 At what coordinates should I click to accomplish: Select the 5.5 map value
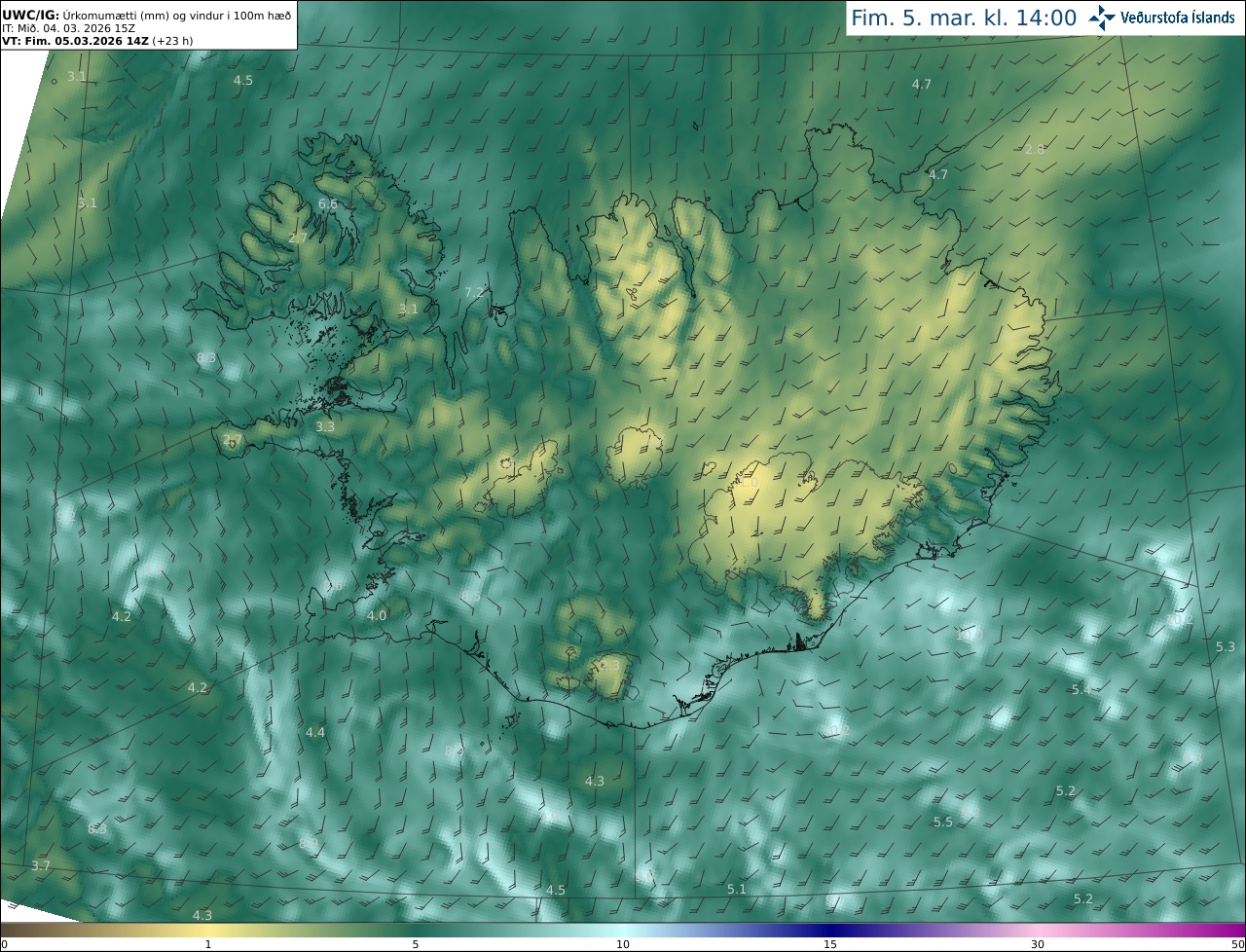[x=943, y=822]
